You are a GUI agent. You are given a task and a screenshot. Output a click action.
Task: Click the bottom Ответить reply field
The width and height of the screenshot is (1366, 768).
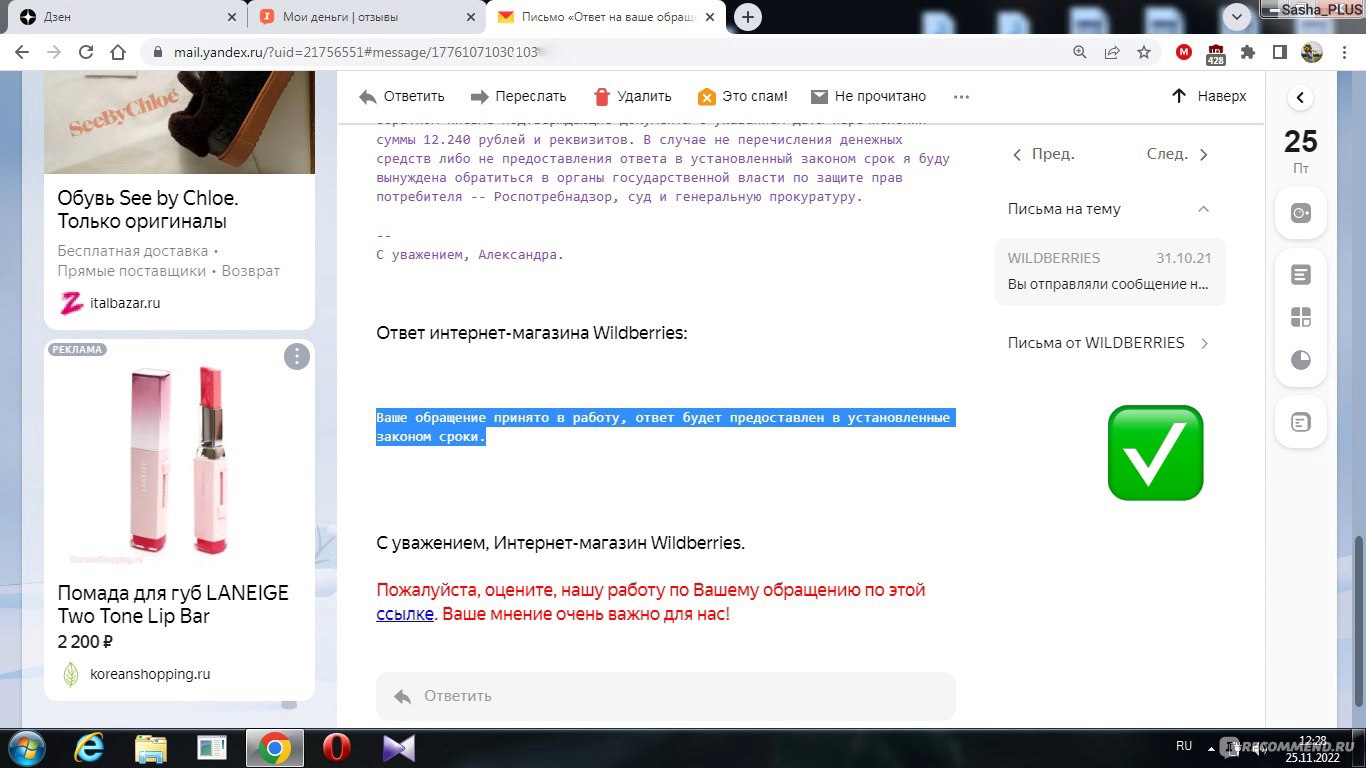(x=665, y=696)
